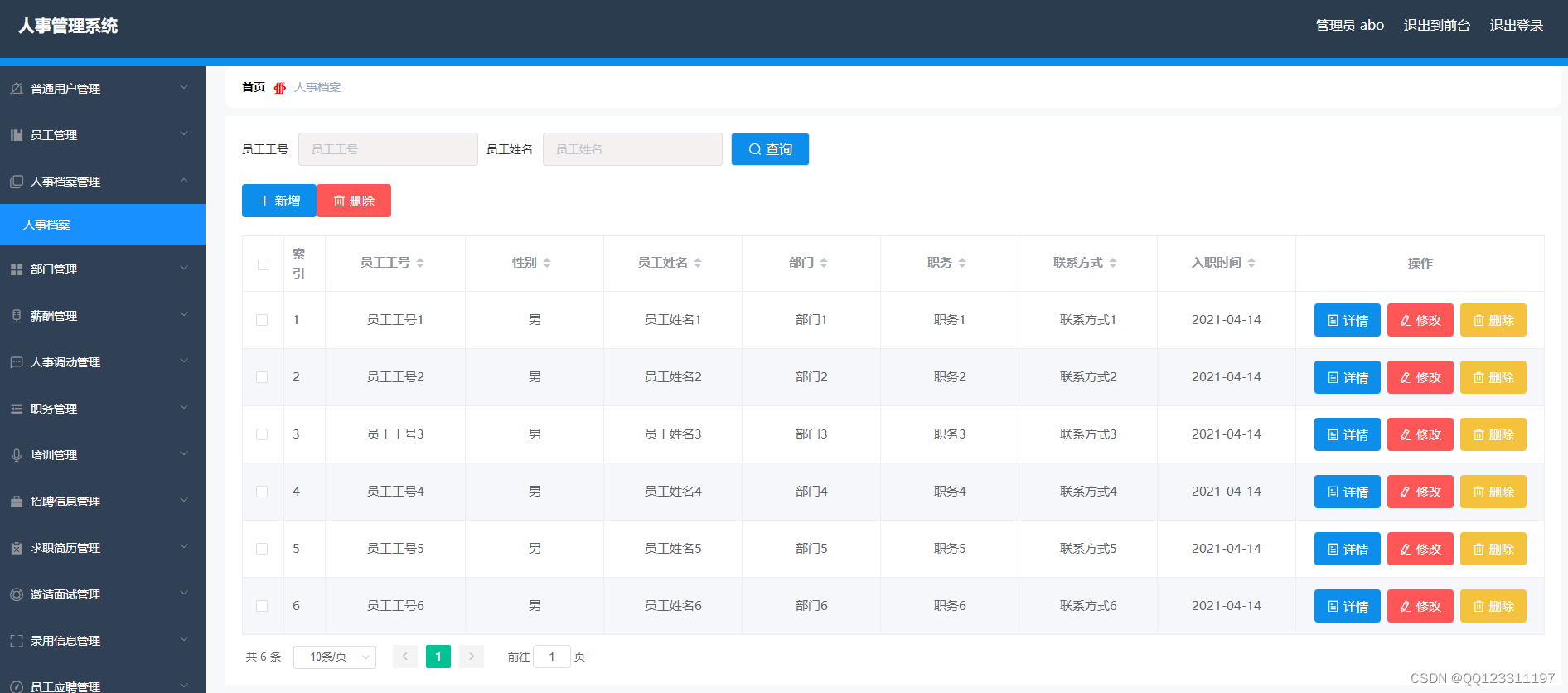Expand 薪酬管理 menu chevron
This screenshot has width=1568, height=693.
184,314
